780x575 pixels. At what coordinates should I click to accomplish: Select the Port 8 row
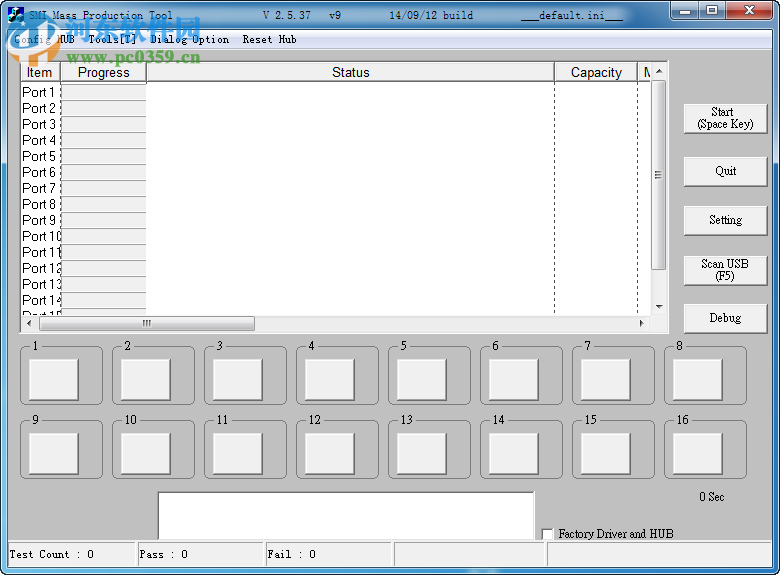click(x=336, y=204)
